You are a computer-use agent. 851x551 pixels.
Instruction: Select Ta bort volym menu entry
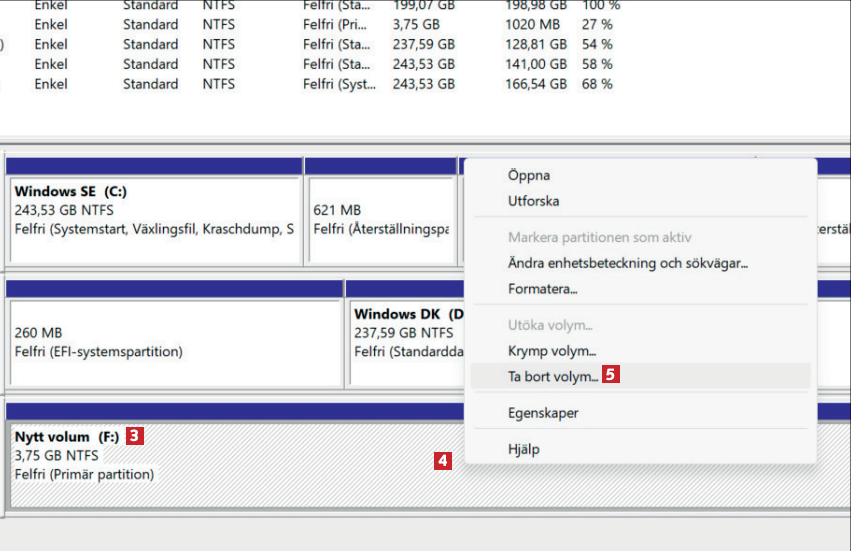[553, 377]
